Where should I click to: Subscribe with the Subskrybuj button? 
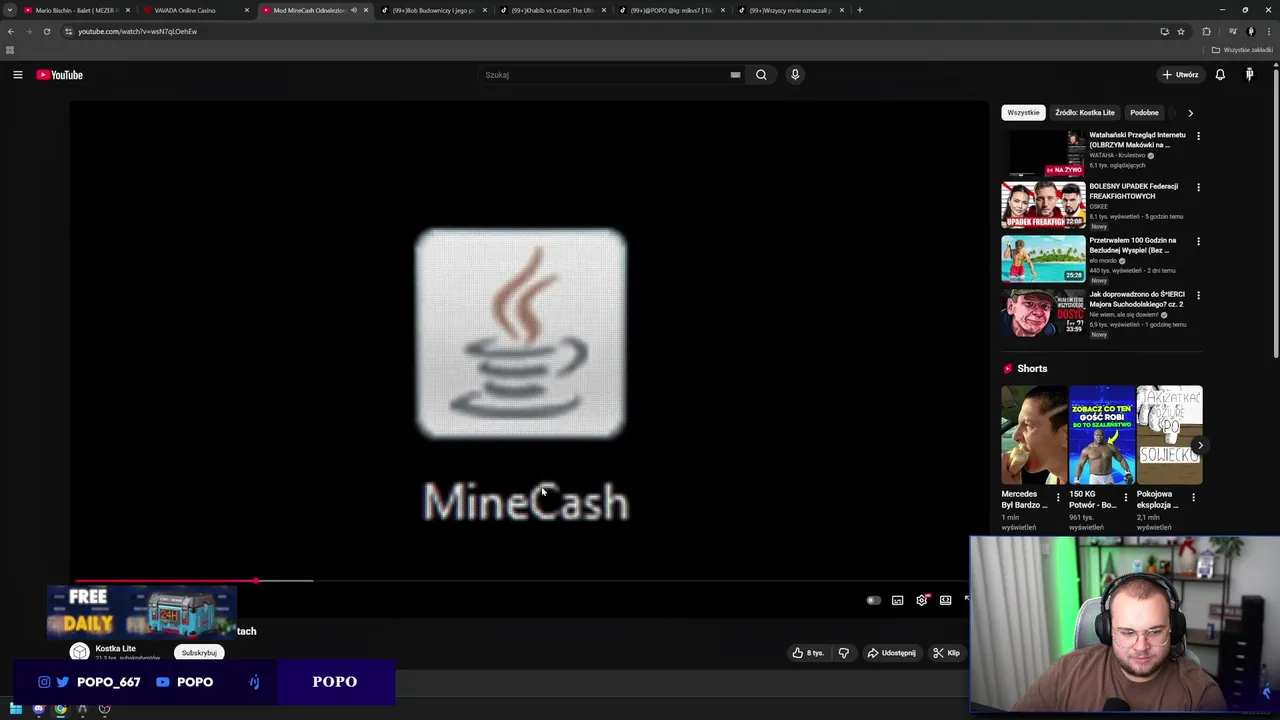199,653
